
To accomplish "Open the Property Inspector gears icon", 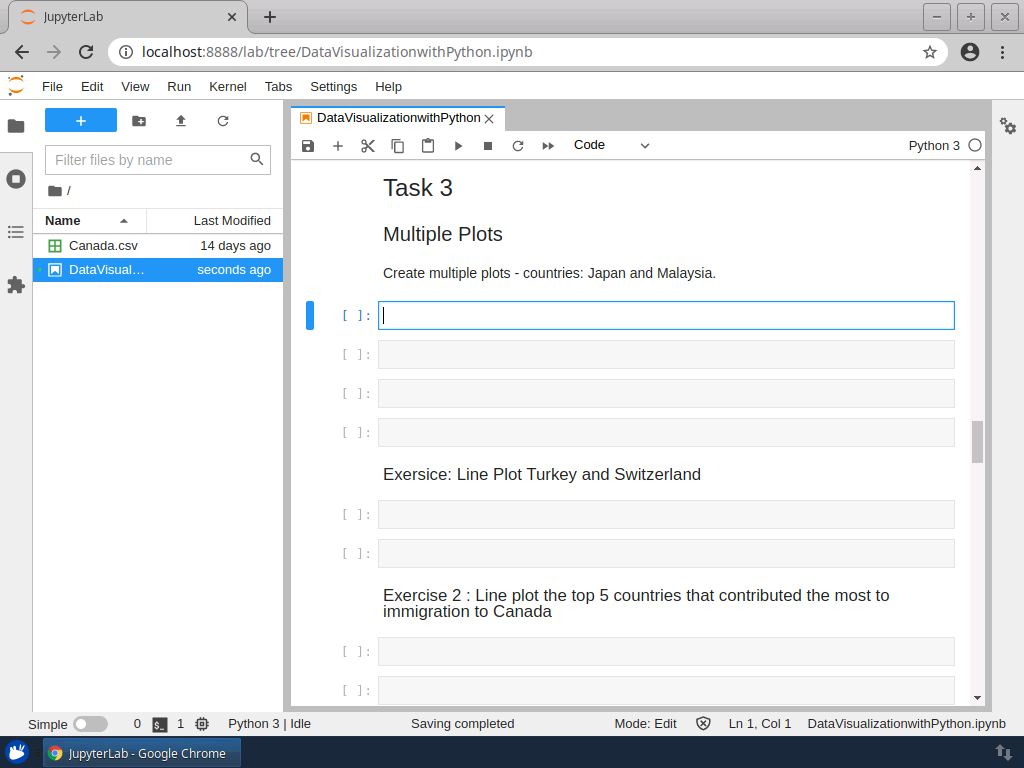I will coord(1008,126).
